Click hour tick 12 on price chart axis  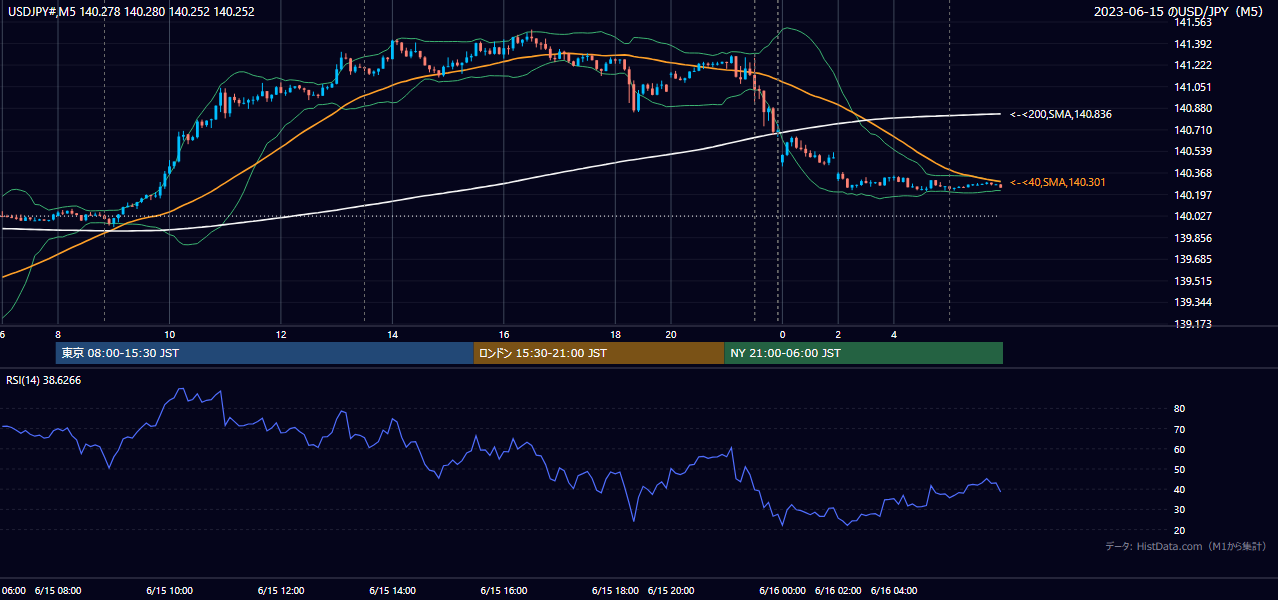pyautogui.click(x=281, y=334)
